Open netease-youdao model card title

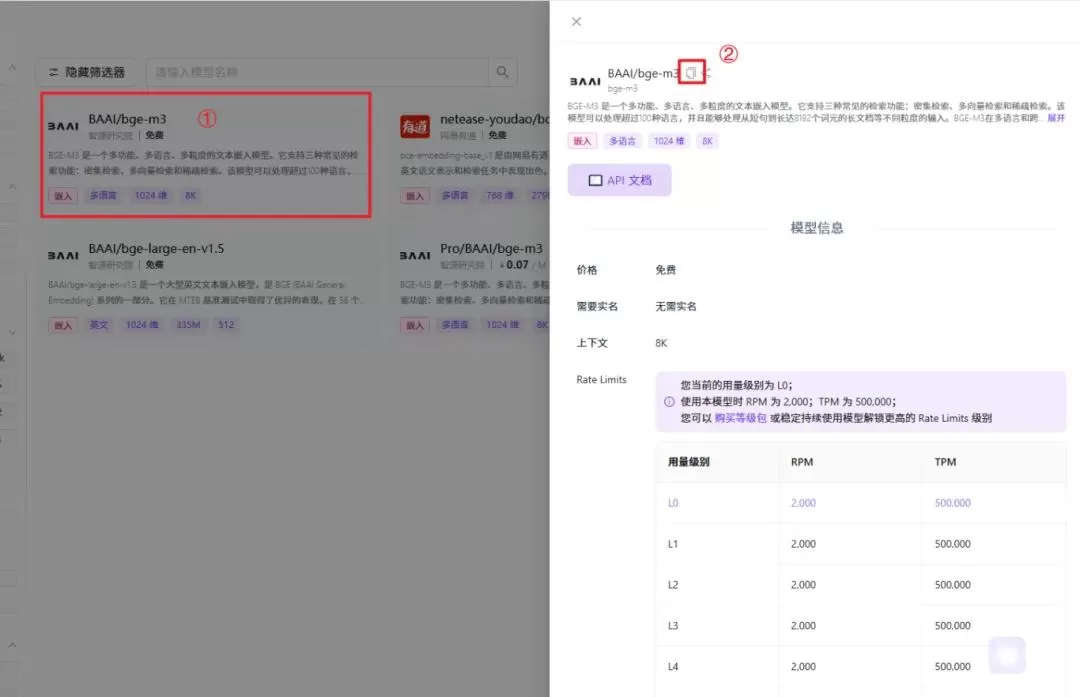point(495,119)
